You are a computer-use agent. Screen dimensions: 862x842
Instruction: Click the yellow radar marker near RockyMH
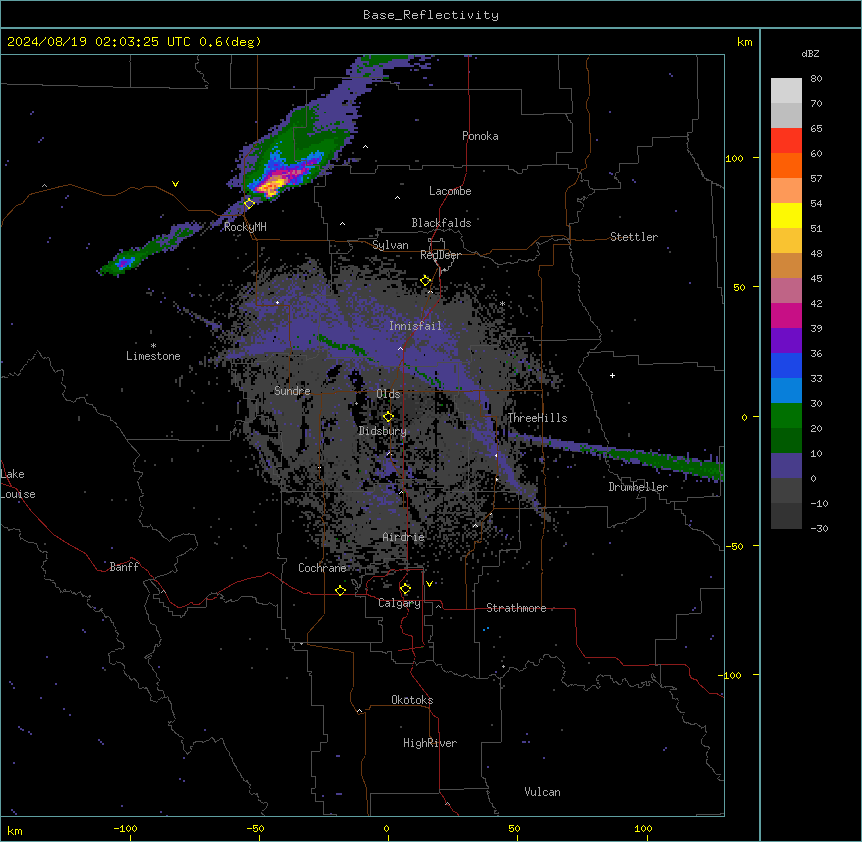point(249,204)
